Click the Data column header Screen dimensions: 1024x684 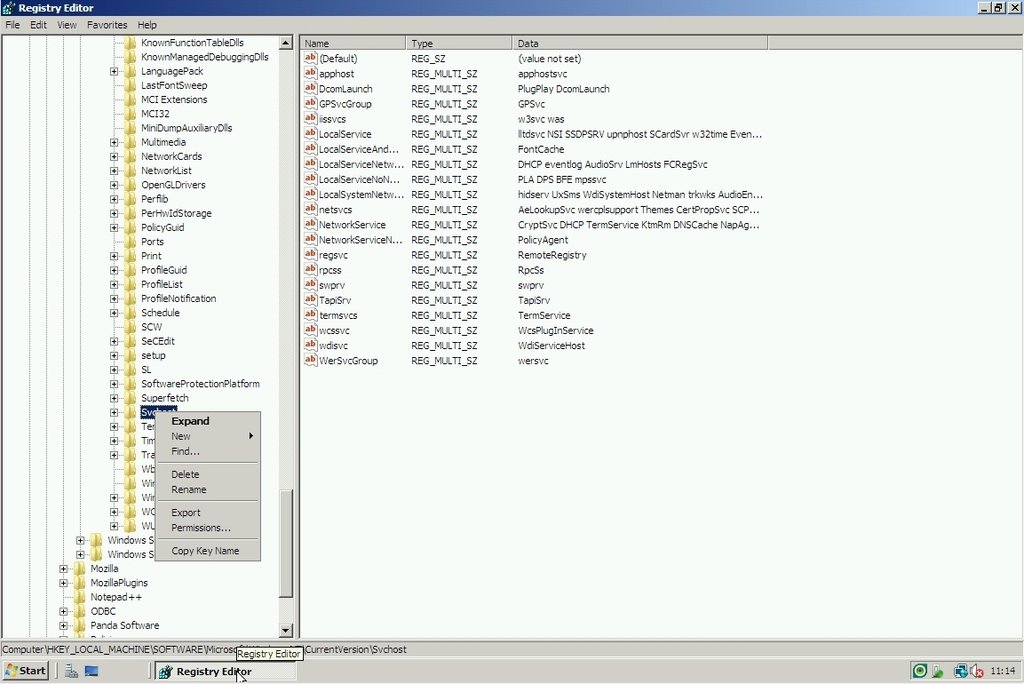[640, 44]
